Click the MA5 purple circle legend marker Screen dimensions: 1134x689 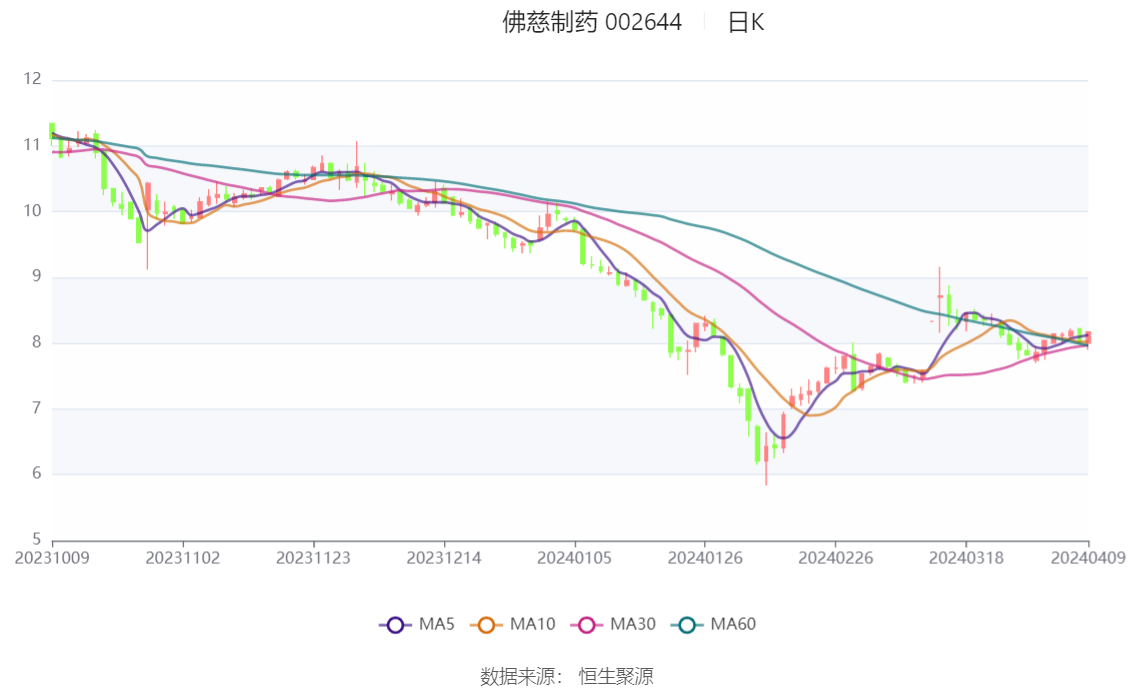[395, 625]
